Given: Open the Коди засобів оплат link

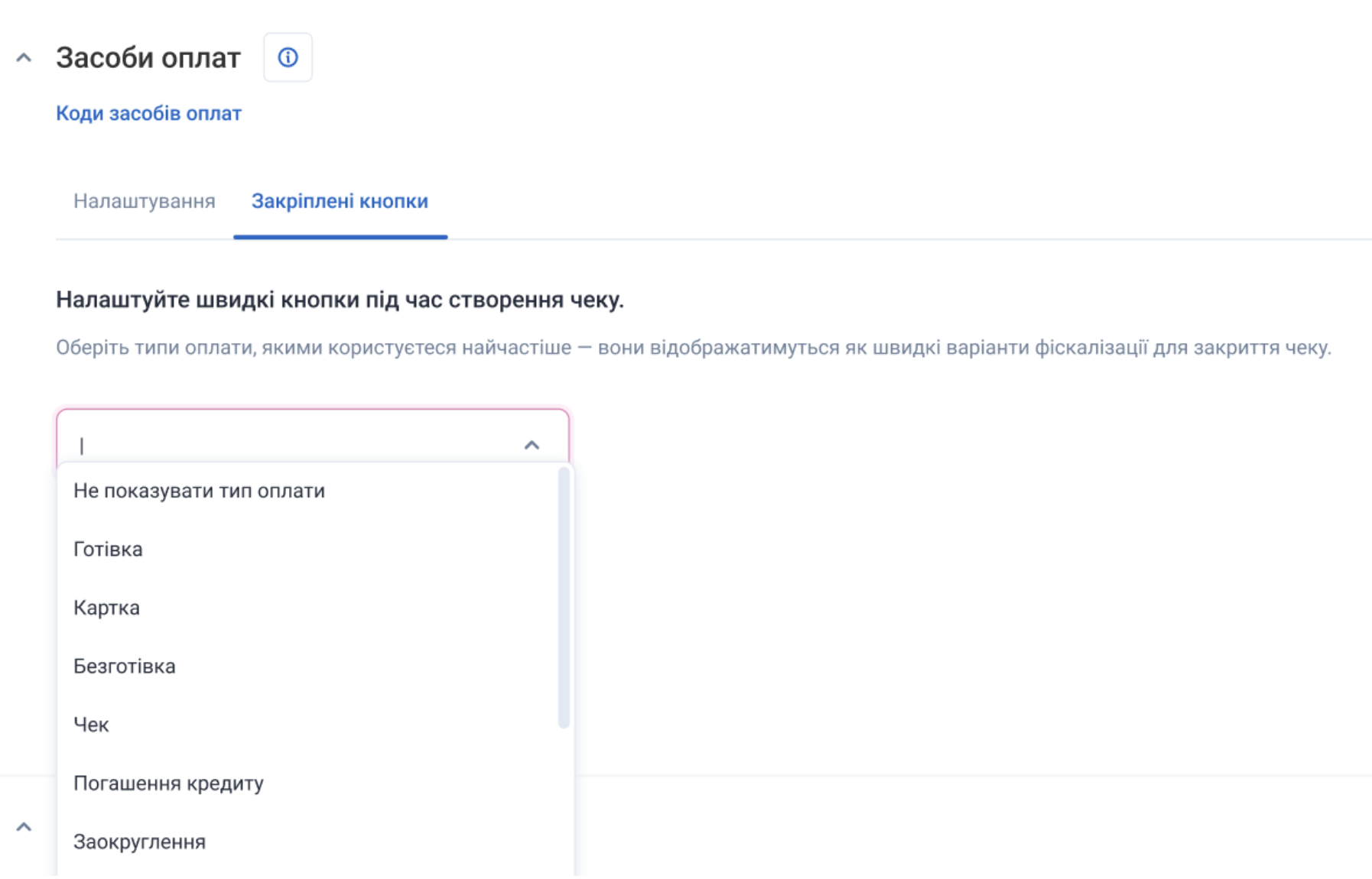Looking at the screenshot, I should (x=148, y=113).
